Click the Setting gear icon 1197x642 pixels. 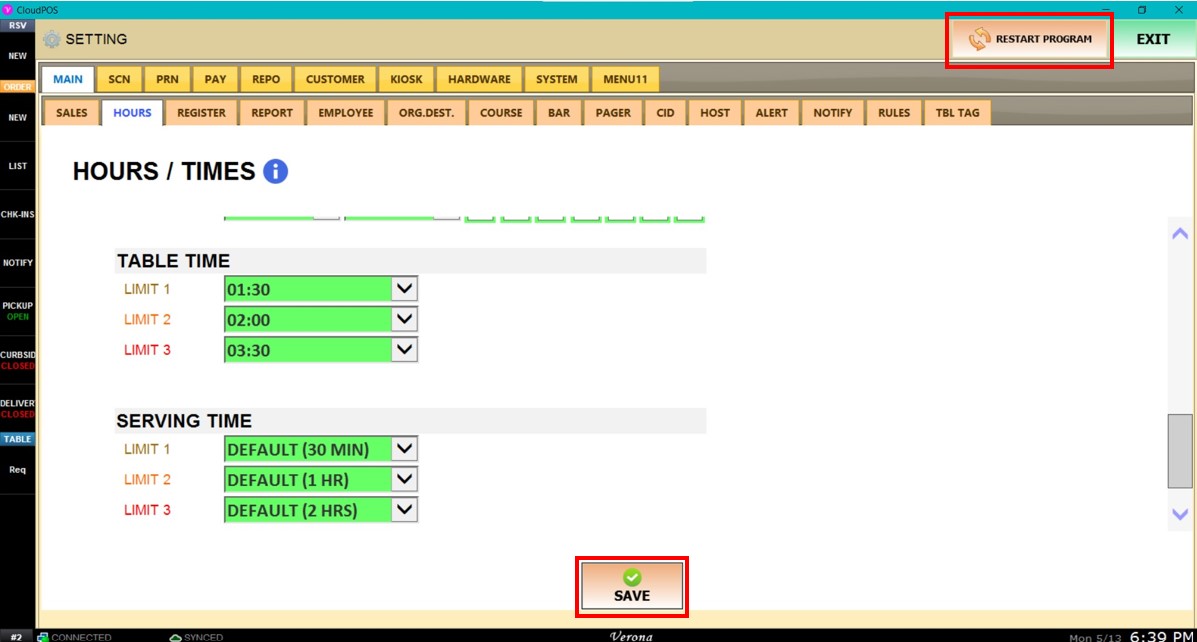(51, 40)
